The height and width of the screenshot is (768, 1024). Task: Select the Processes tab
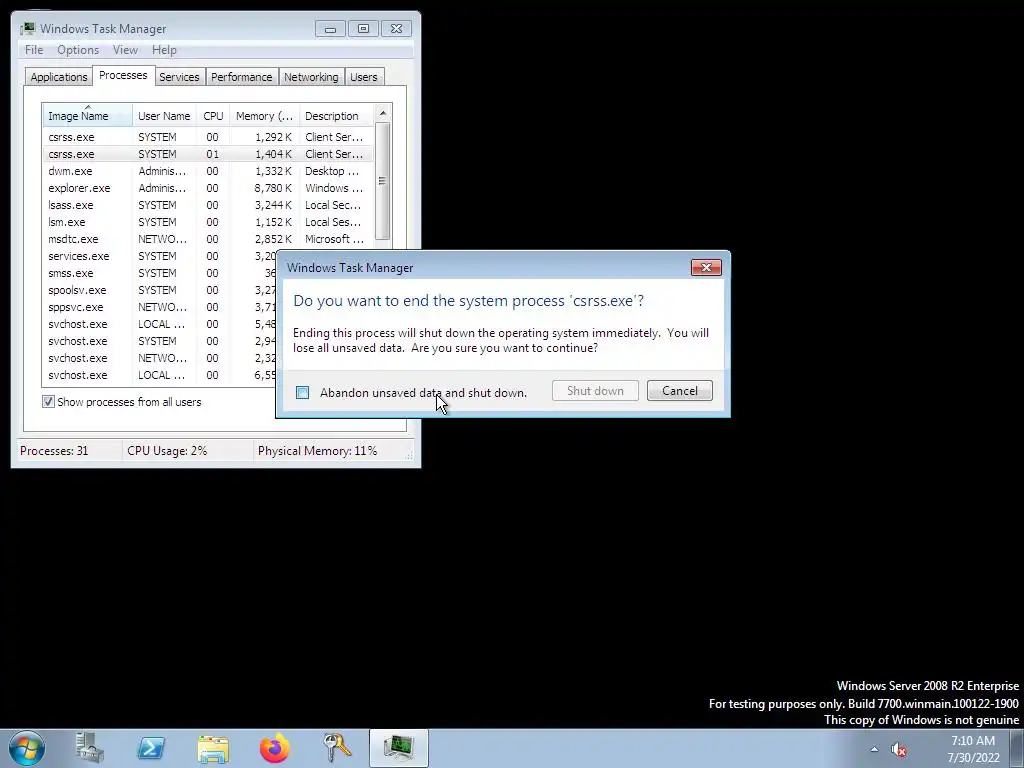click(x=123, y=75)
